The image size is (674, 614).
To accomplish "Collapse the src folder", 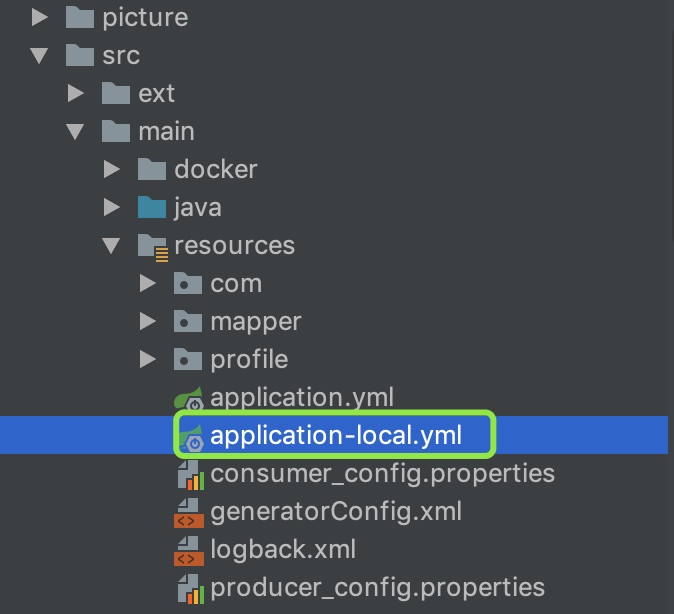I will [39, 56].
